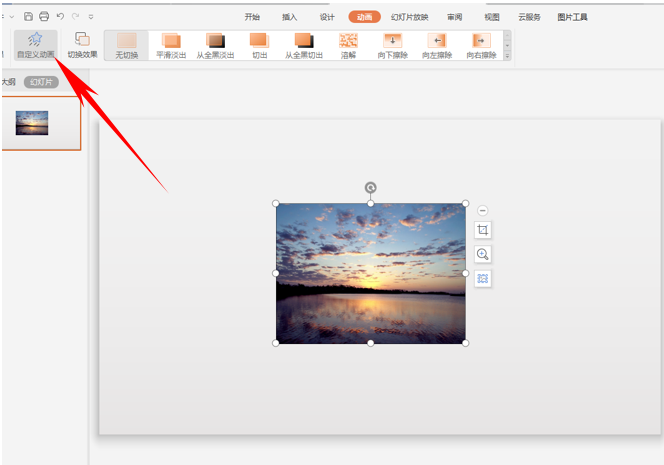Switch to the Outline (大纲) pane tab

(8, 82)
